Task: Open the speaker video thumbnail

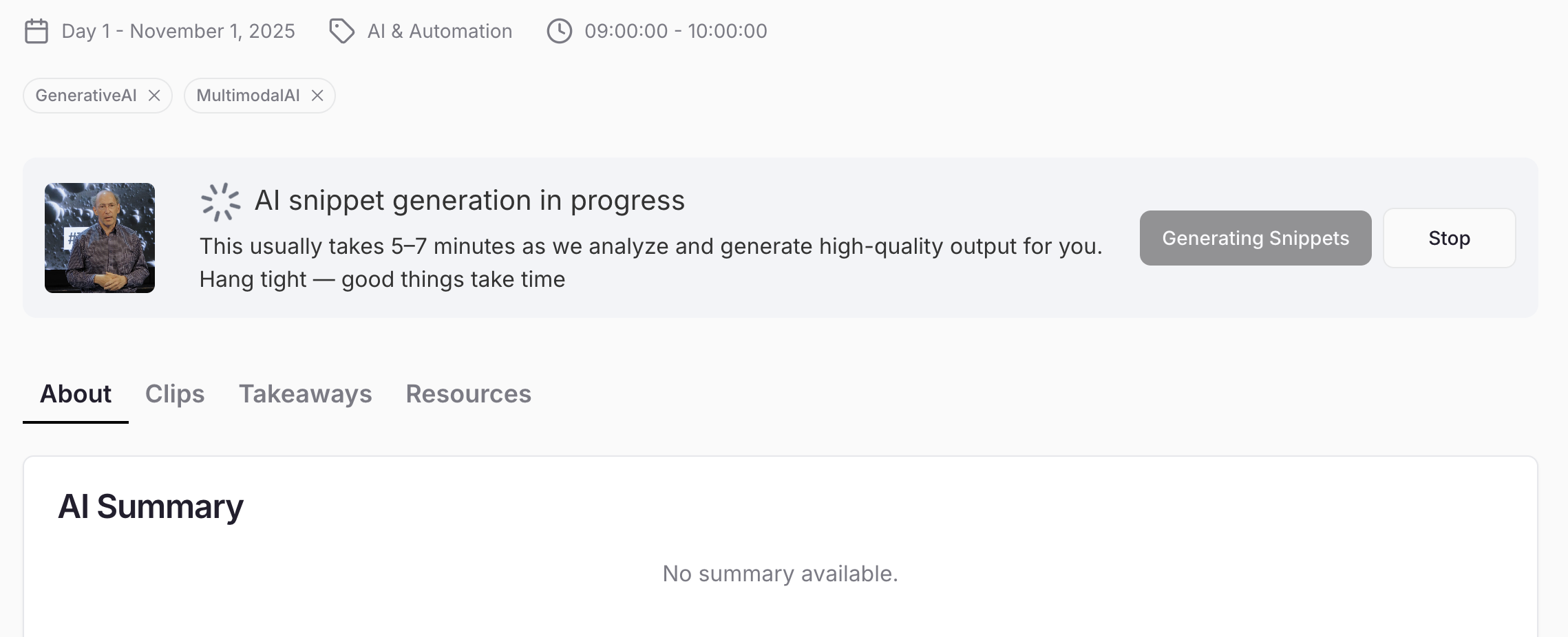Action: [100, 238]
